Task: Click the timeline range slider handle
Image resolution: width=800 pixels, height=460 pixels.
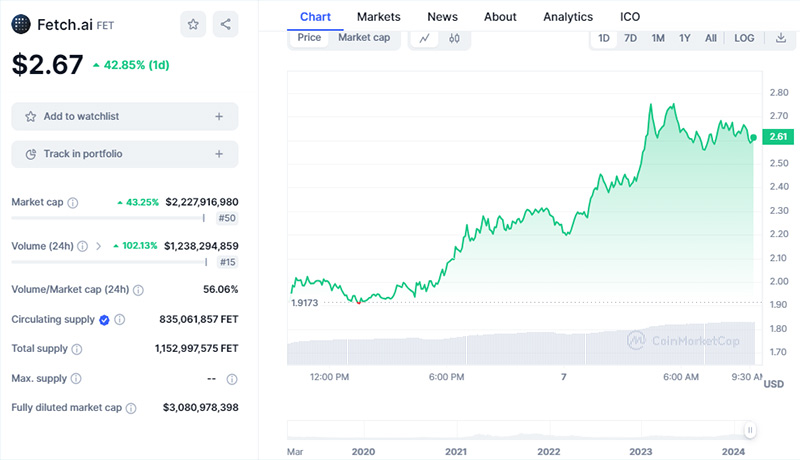Action: 749,429
